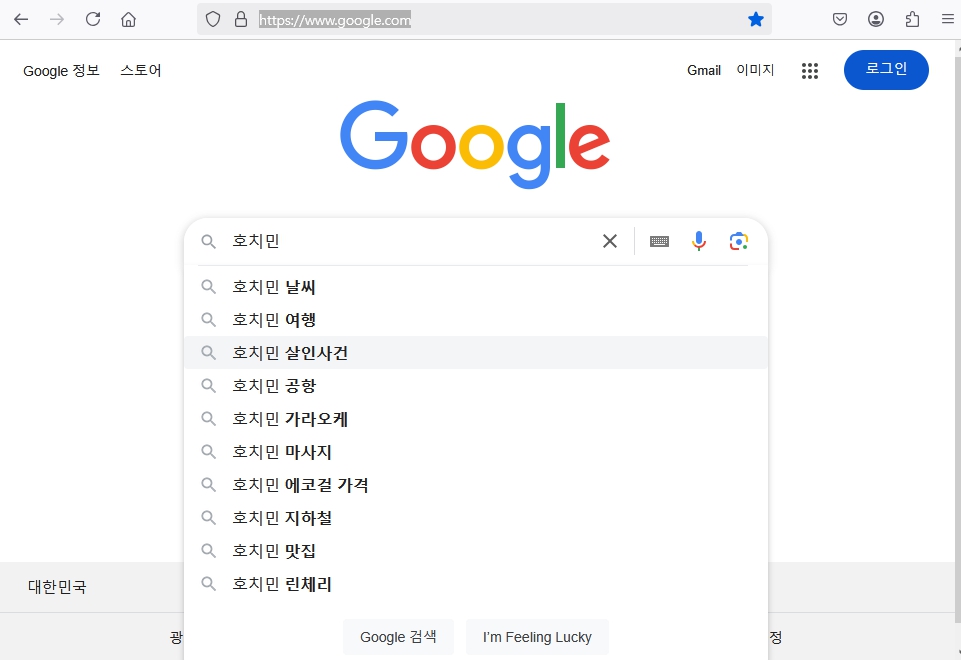The image size is (961, 660).
Task: Choose the 호치민 공항 suggestion
Action: coord(274,386)
